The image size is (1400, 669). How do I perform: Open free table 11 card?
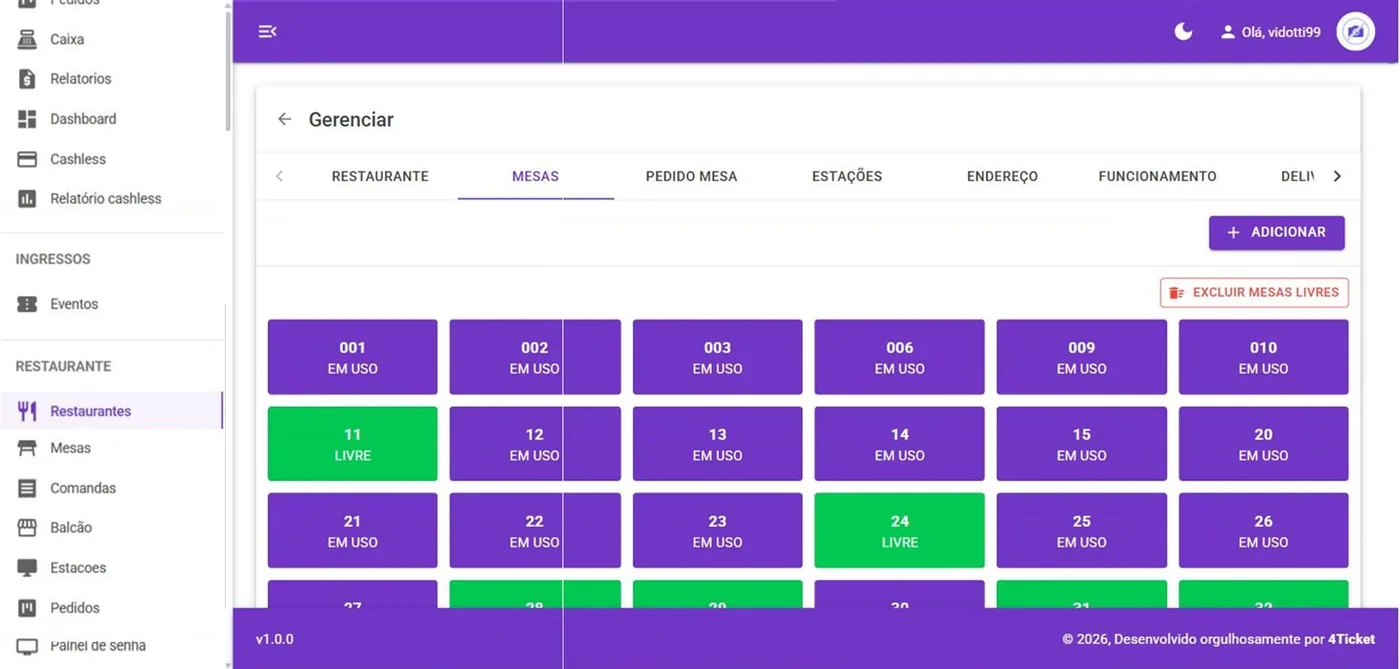(352, 444)
